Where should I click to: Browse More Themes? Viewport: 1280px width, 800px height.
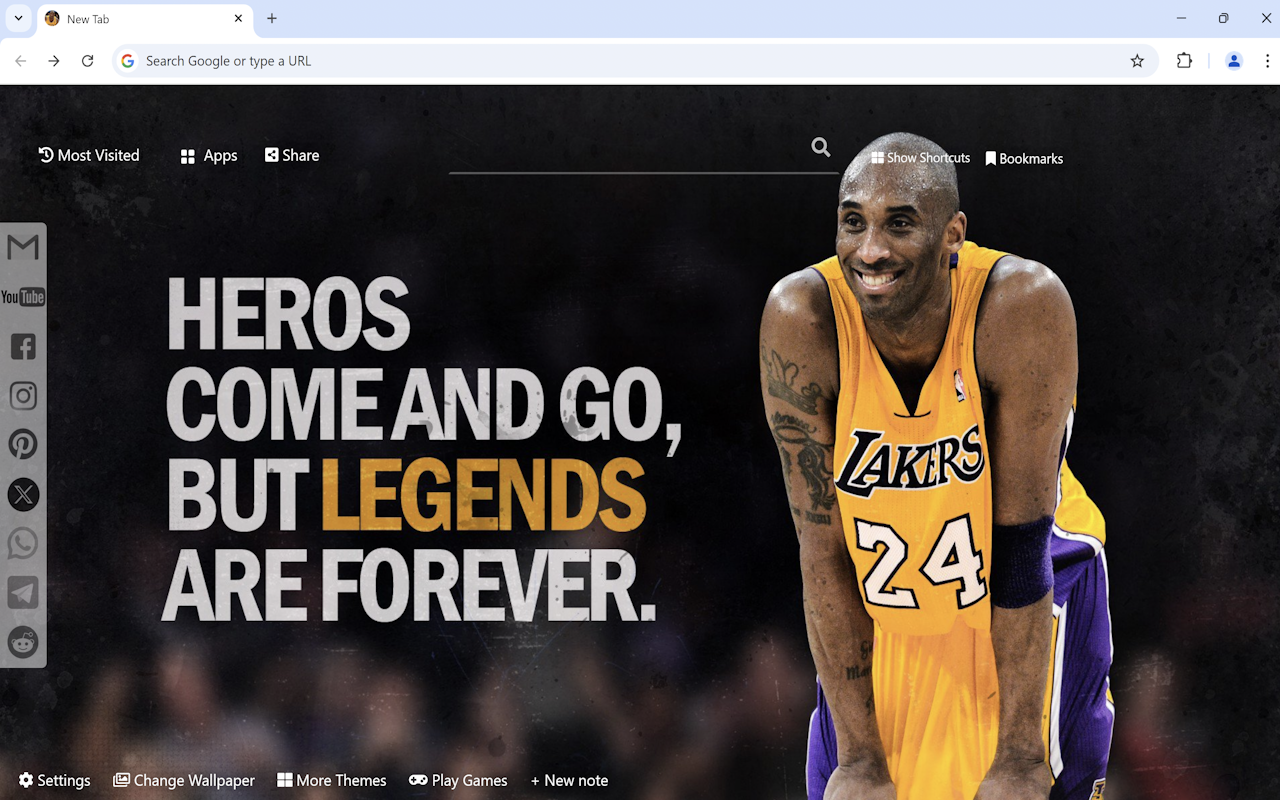tap(332, 780)
